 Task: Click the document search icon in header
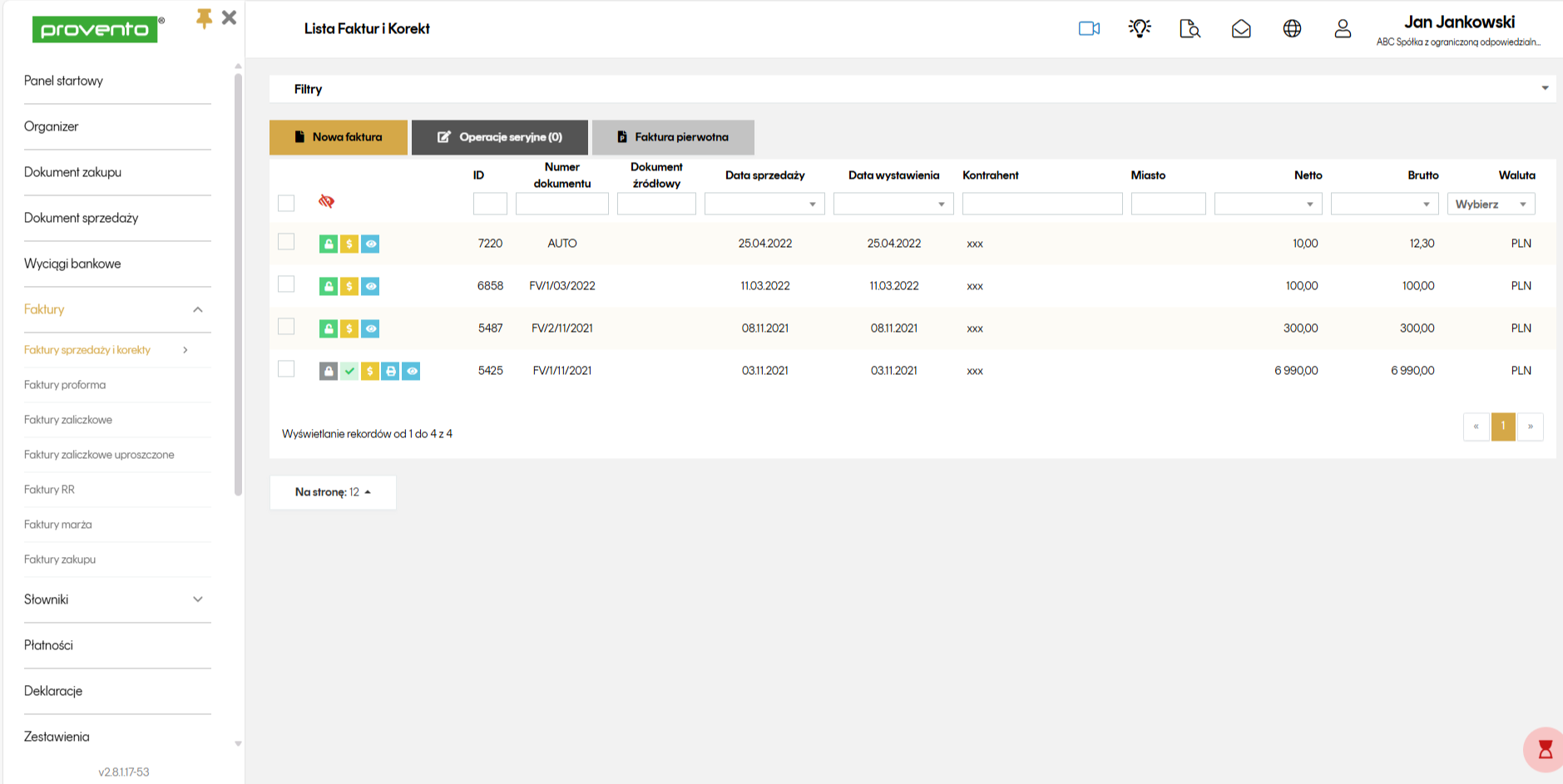click(x=1190, y=29)
